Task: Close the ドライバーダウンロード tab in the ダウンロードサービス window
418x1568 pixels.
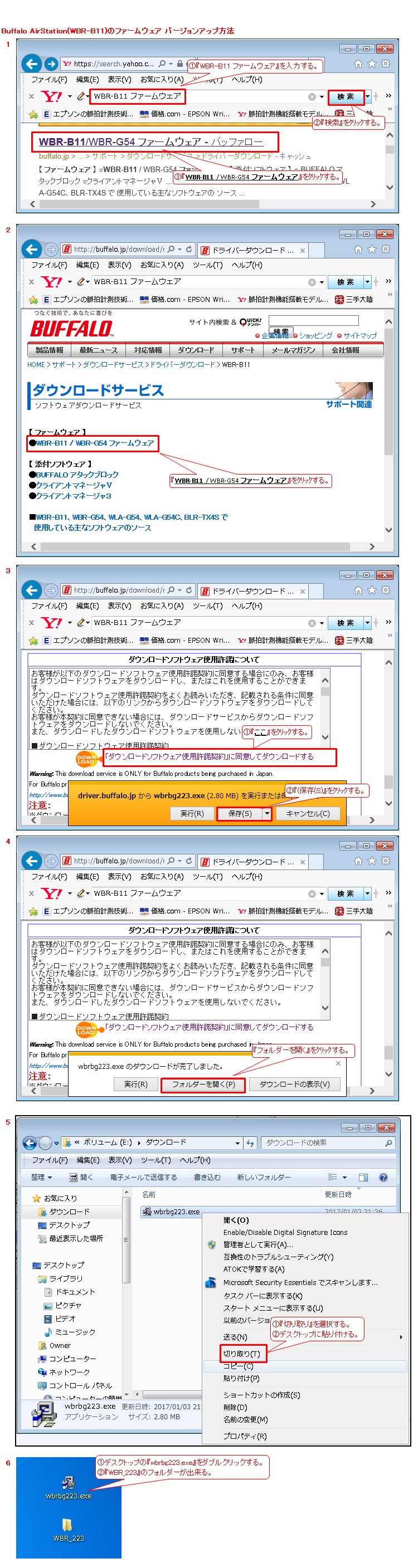Action: (302, 251)
